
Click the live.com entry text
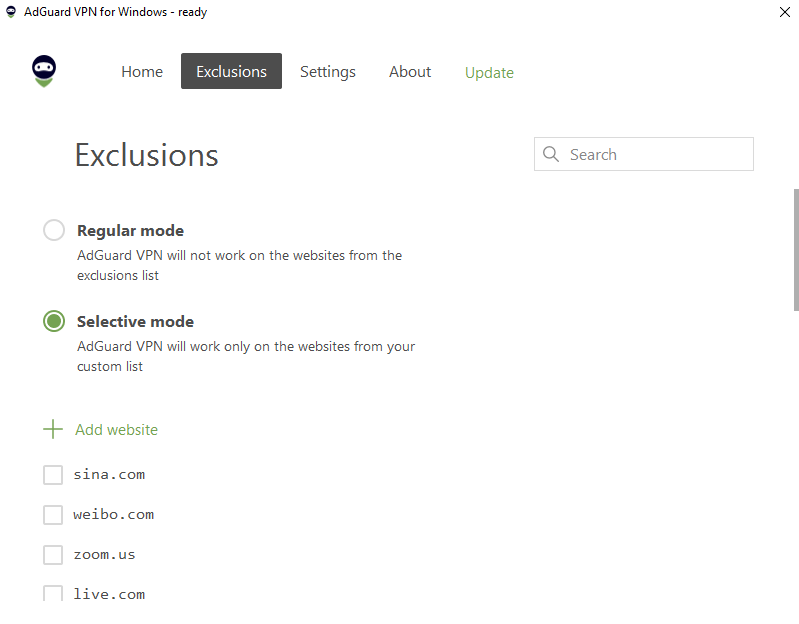click(x=109, y=594)
